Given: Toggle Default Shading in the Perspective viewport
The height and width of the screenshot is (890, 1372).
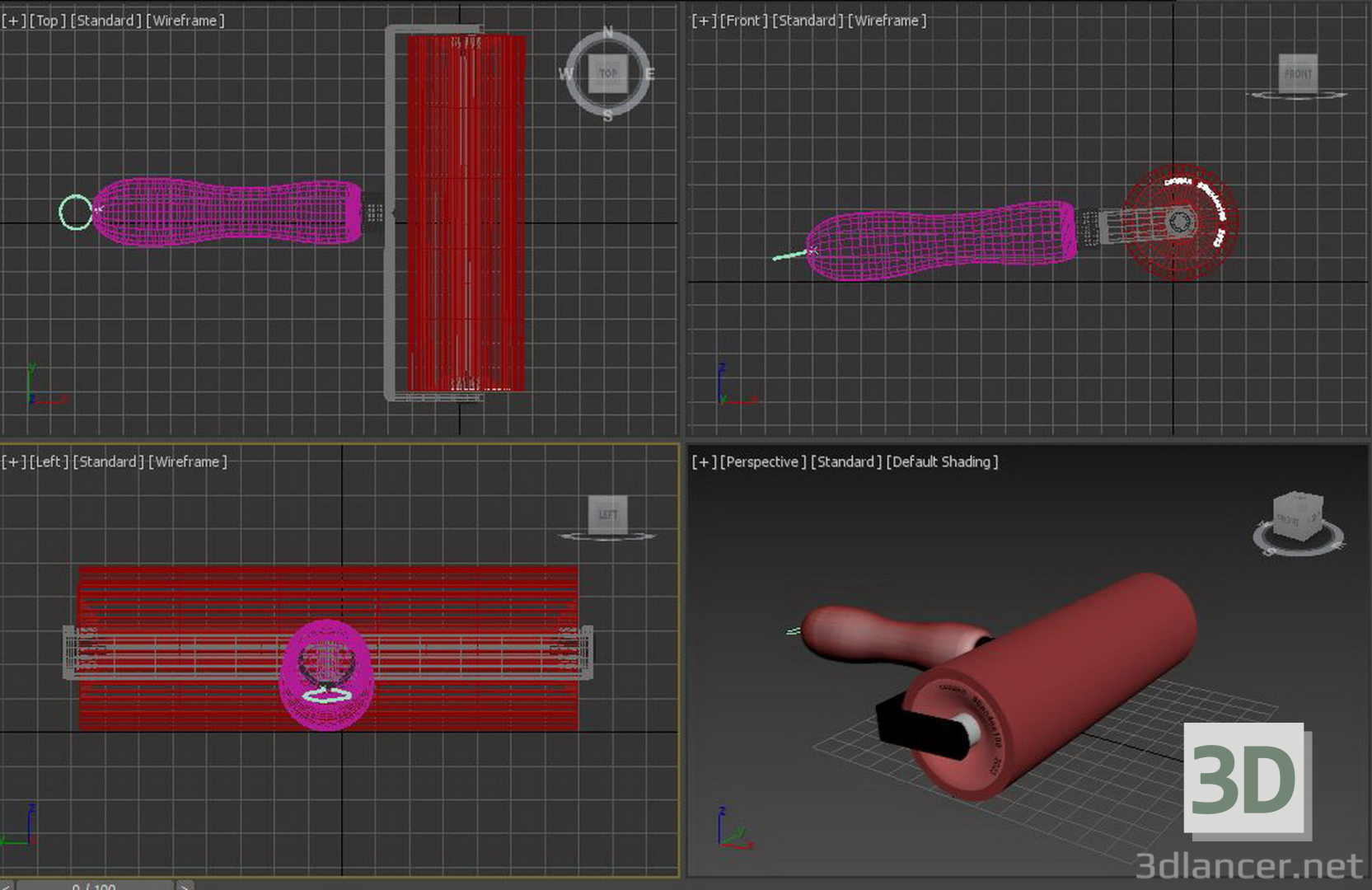Looking at the screenshot, I should click(x=944, y=461).
